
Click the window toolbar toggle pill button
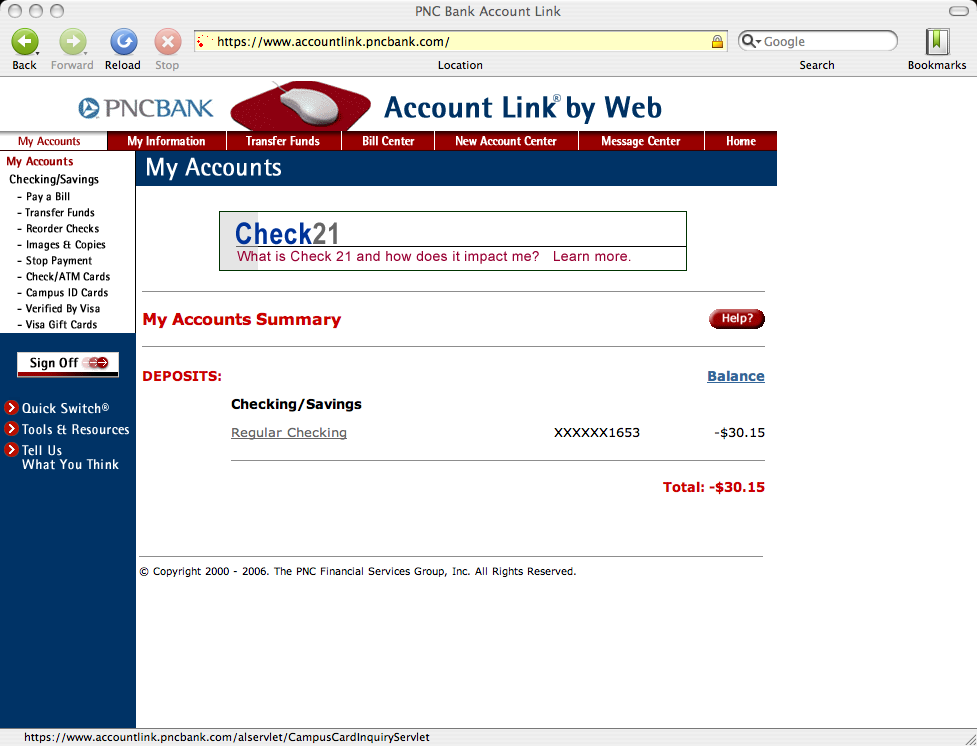(x=958, y=11)
